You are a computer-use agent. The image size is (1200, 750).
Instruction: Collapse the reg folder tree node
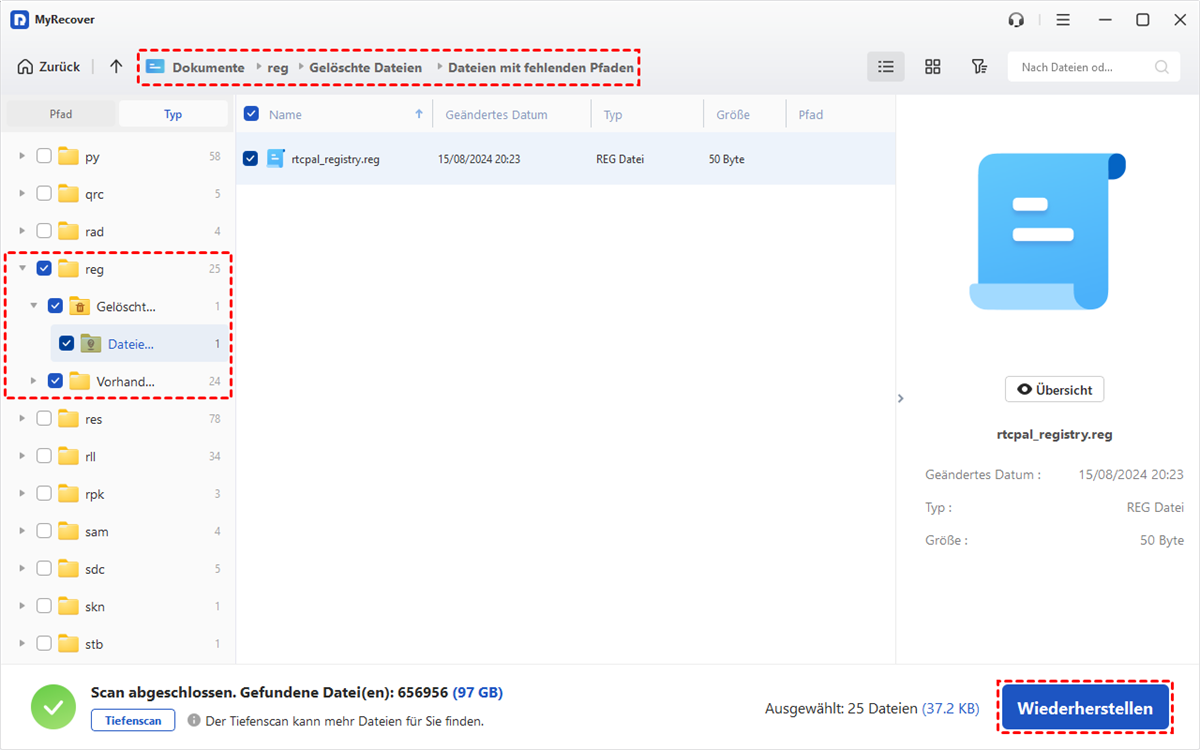[23, 269]
